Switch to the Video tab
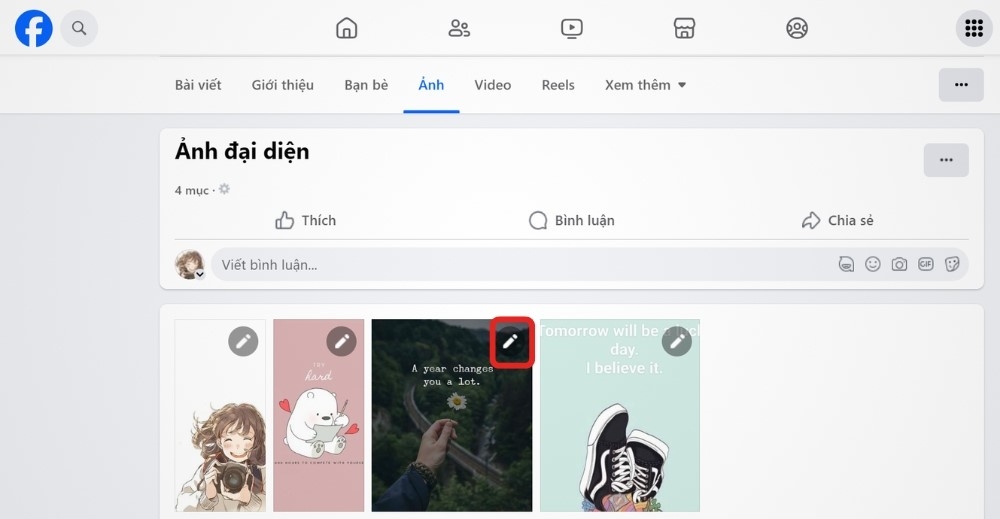 [x=492, y=85]
